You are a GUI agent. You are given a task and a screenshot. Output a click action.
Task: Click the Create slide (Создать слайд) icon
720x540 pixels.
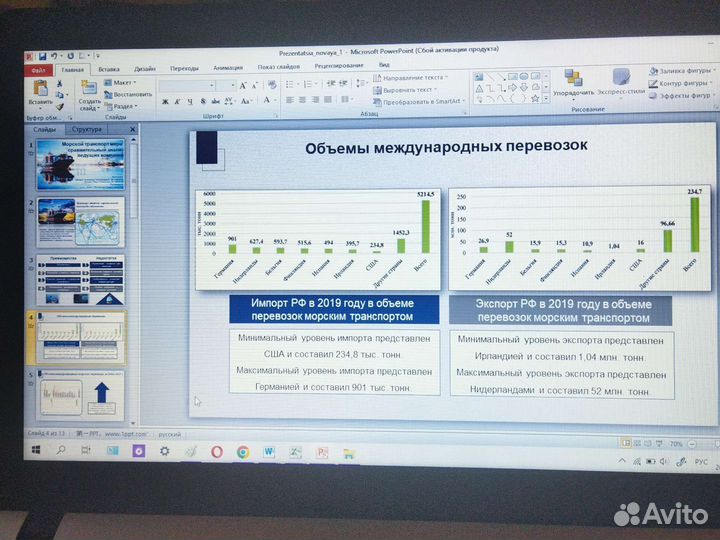[x=89, y=87]
